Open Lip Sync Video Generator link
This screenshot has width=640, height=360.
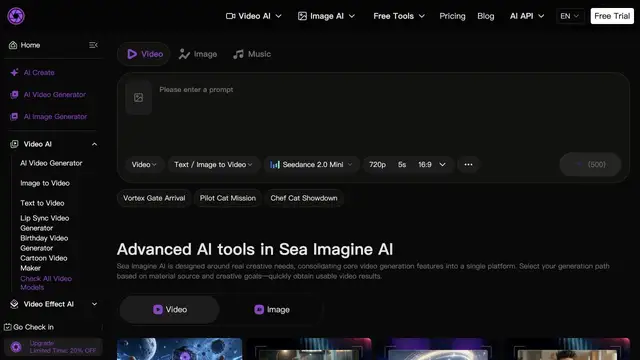pyautogui.click(x=45, y=223)
